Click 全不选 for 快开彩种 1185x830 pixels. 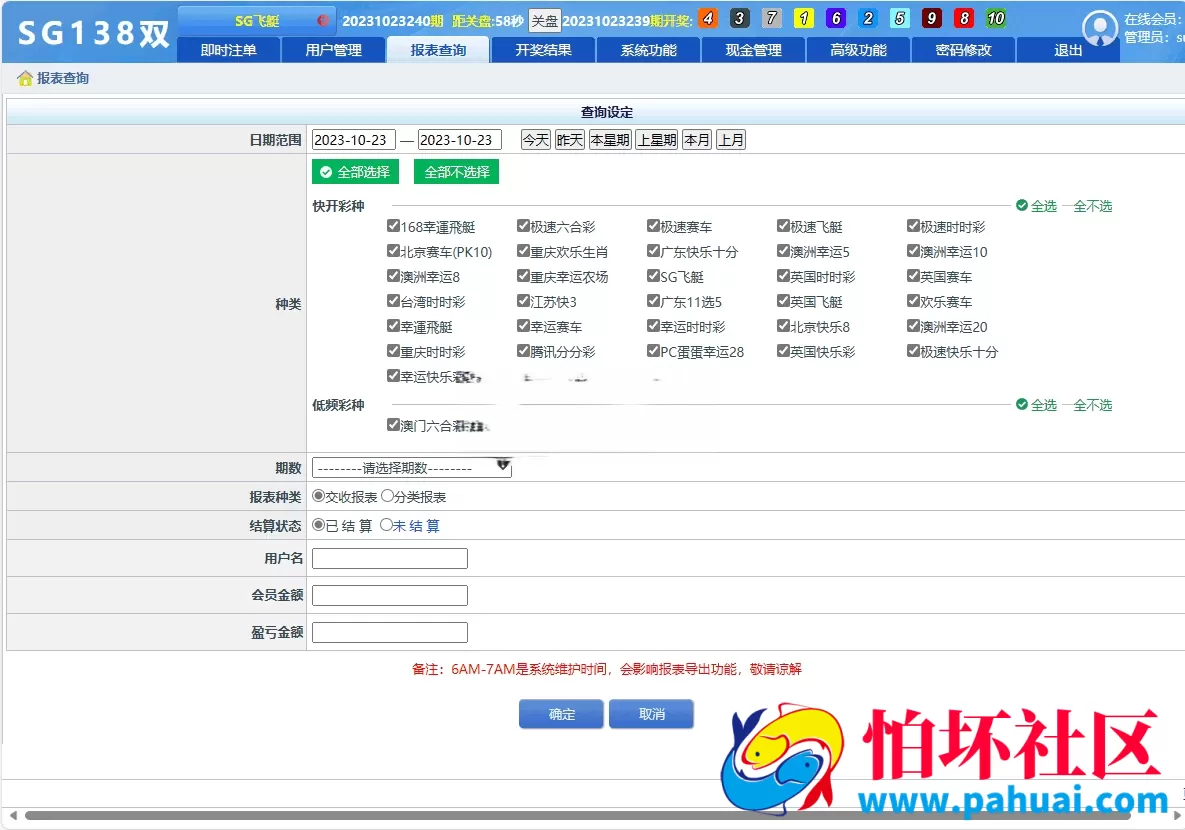click(1093, 206)
